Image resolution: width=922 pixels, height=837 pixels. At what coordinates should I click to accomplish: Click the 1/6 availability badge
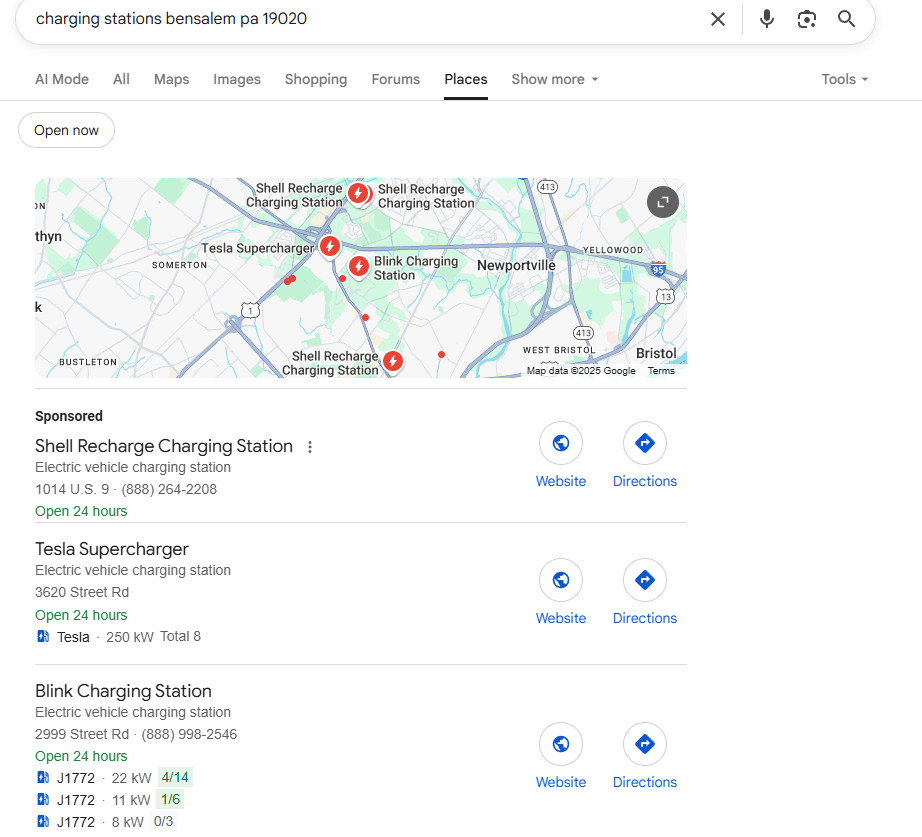(x=171, y=799)
